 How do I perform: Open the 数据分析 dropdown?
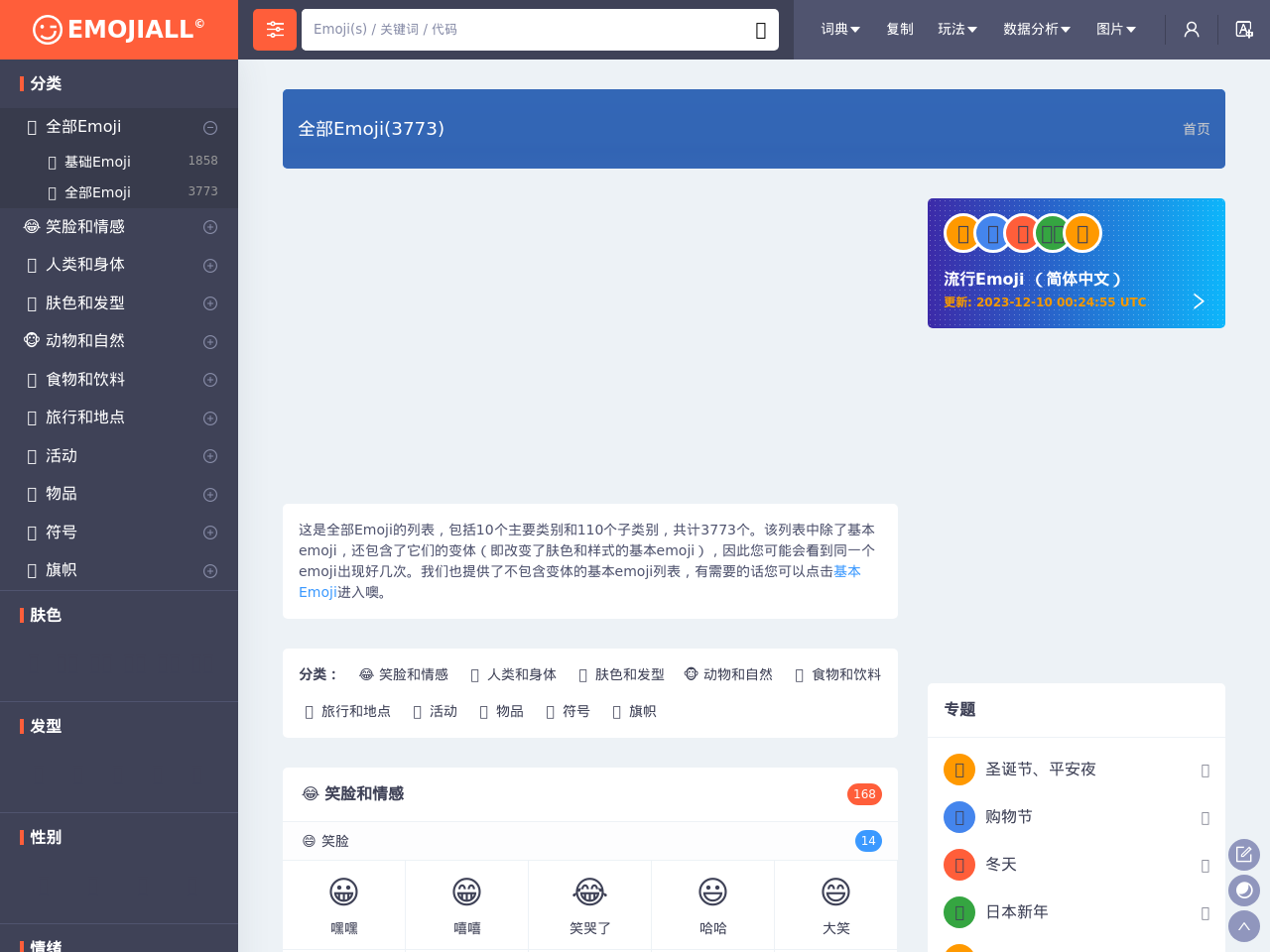click(x=1036, y=29)
